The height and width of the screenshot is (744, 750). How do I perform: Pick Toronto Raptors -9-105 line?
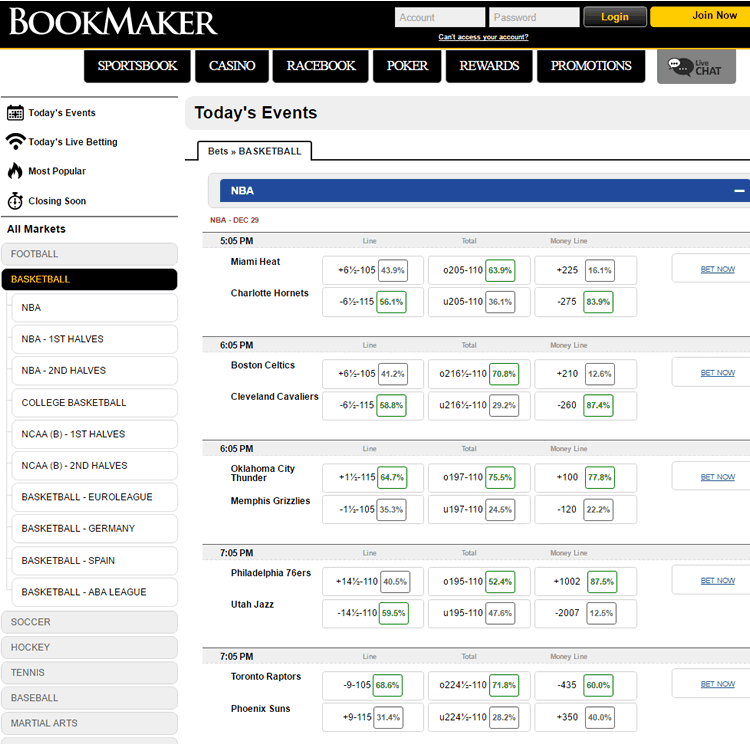(x=373, y=685)
